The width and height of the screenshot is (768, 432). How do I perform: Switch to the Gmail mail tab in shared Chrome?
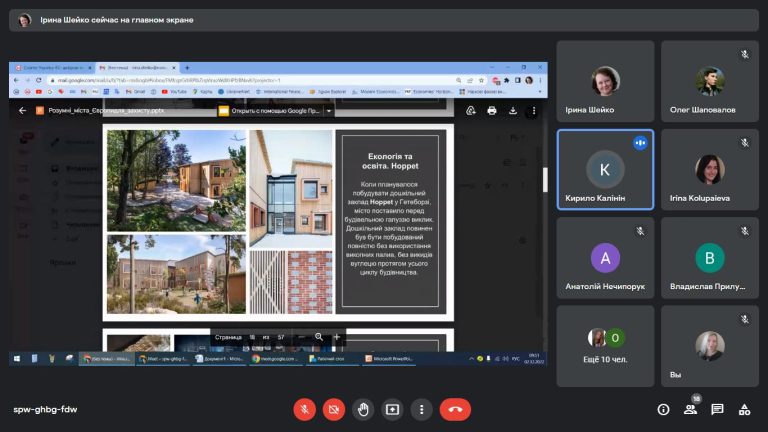[136, 68]
